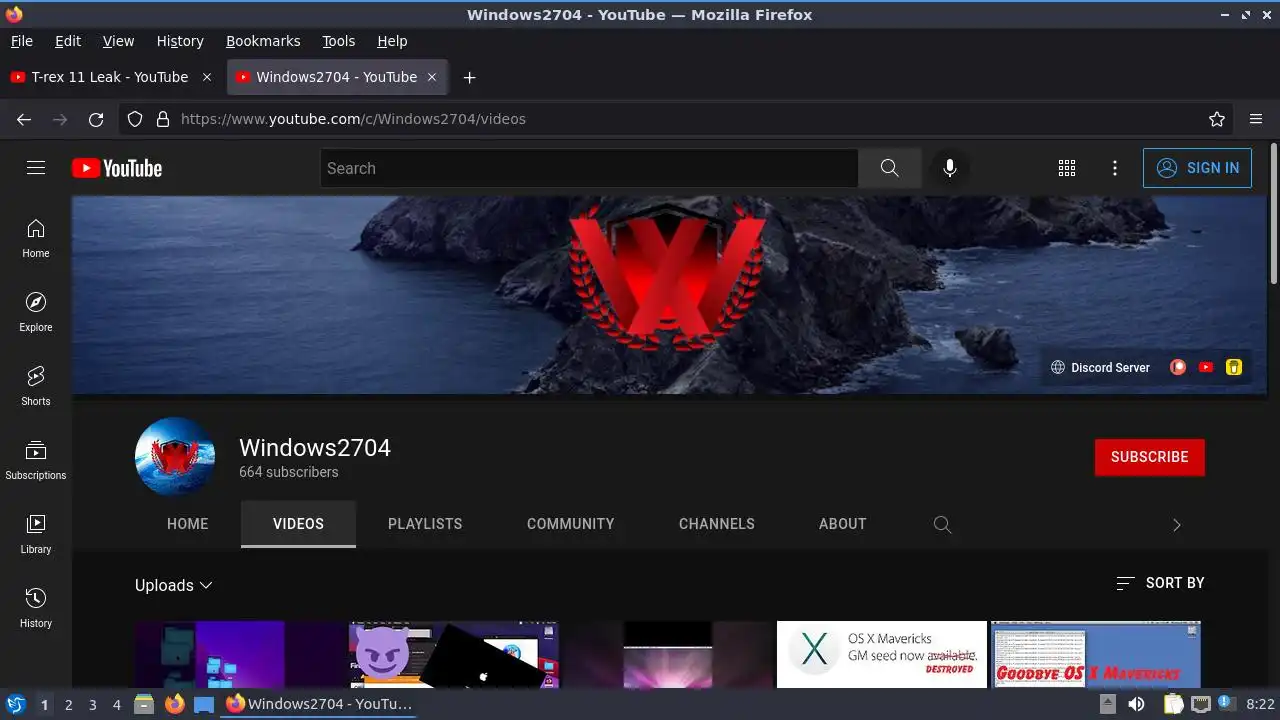1280x720 pixels.
Task: Switch to the channel HOME tab
Action: 188,524
